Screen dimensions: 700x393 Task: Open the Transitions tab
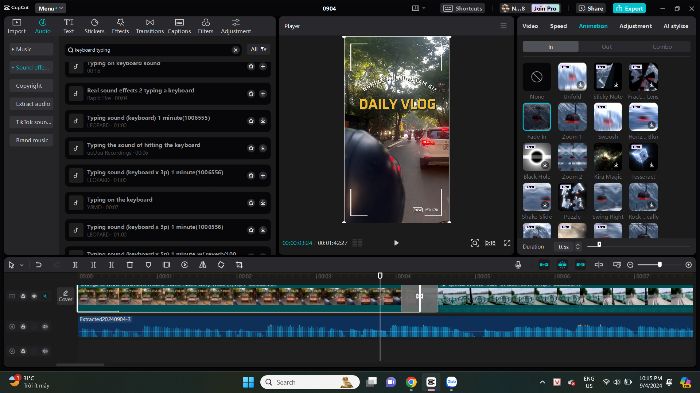click(150, 26)
